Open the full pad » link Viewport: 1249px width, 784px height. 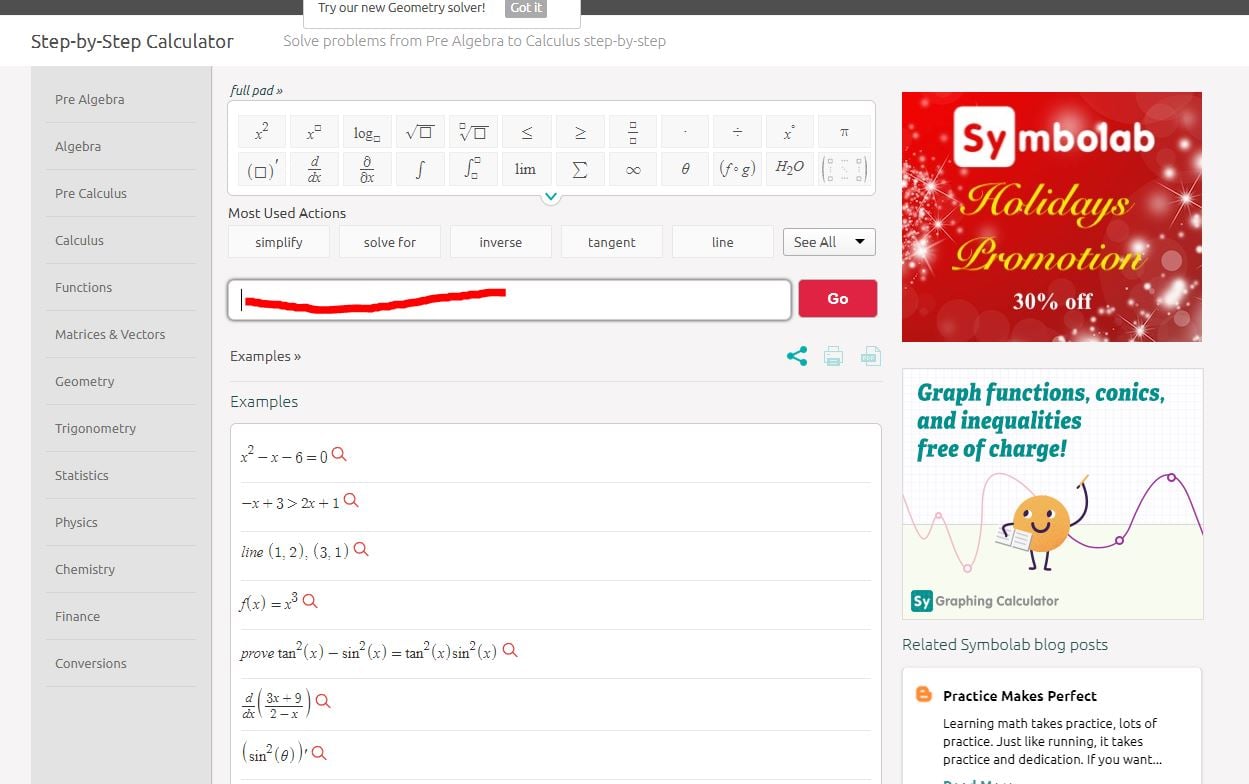pos(256,90)
